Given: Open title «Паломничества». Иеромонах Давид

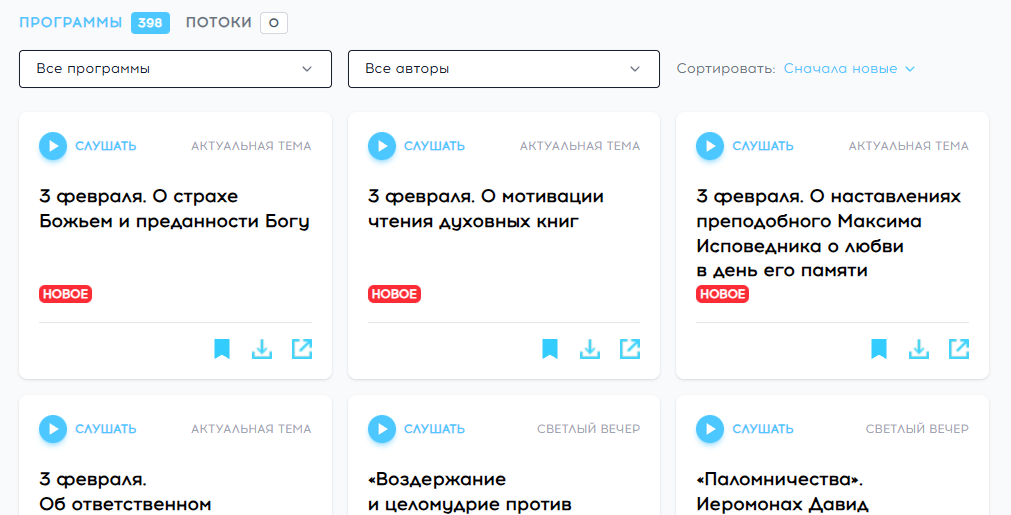Looking at the screenshot, I should tap(782, 492).
